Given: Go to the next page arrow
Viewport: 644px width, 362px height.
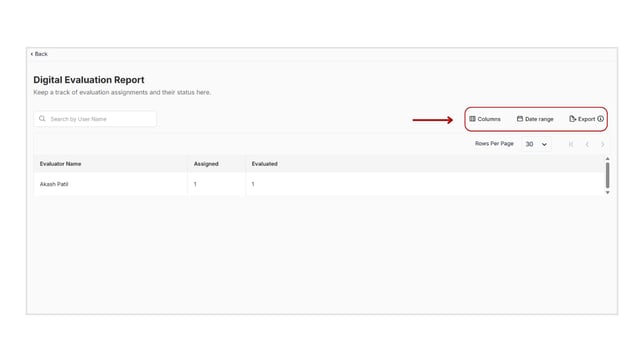Looking at the screenshot, I should point(603,144).
